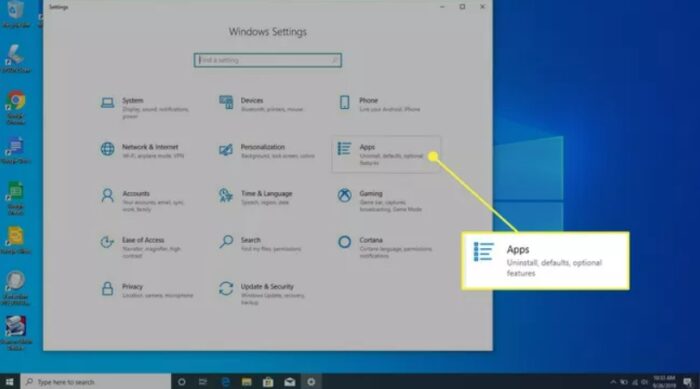Open File Explorer from the taskbar
Image resolution: width=700 pixels, height=389 pixels.
coord(246,382)
